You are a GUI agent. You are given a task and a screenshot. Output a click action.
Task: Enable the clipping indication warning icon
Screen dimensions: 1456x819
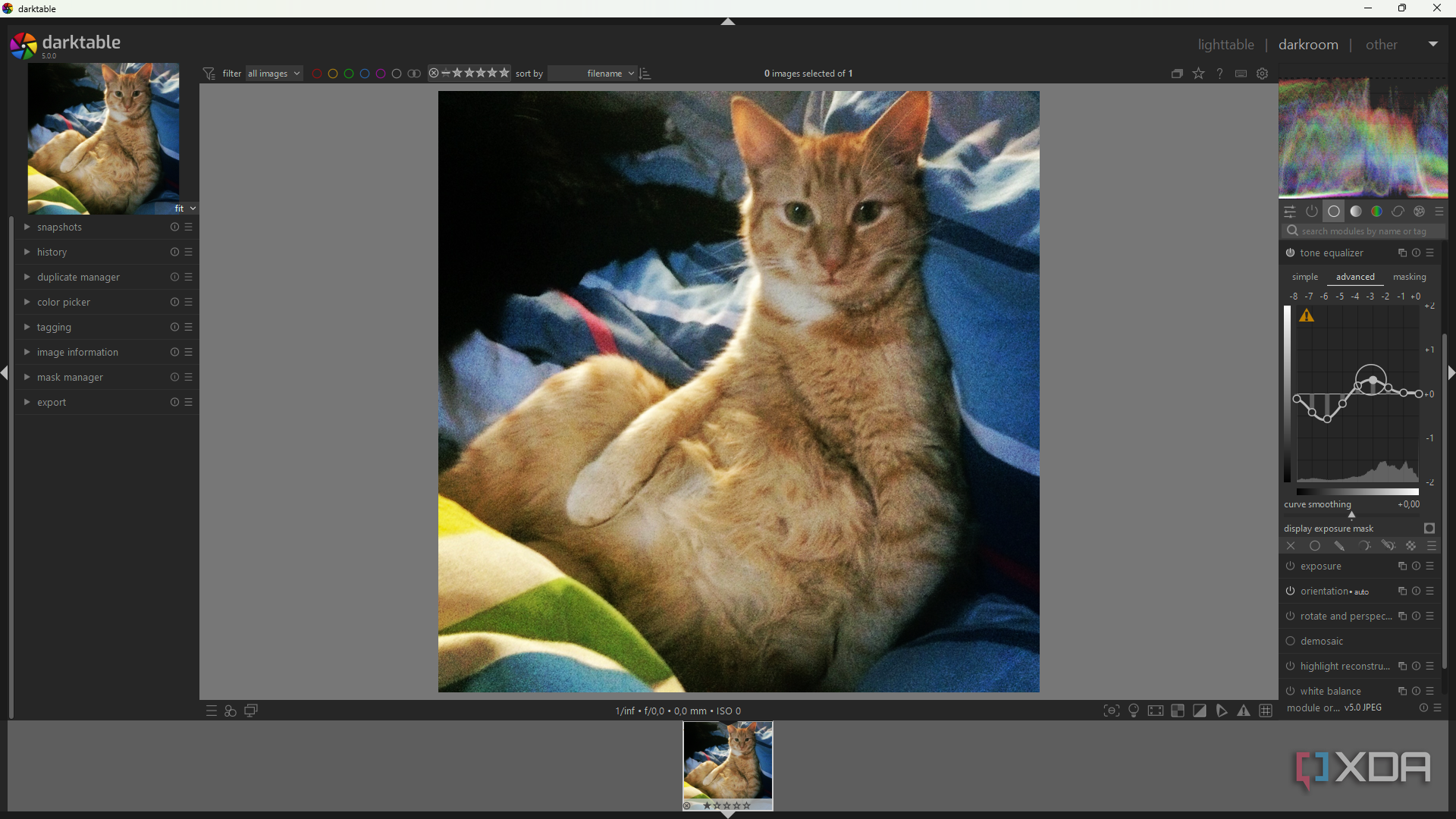tap(1200, 711)
